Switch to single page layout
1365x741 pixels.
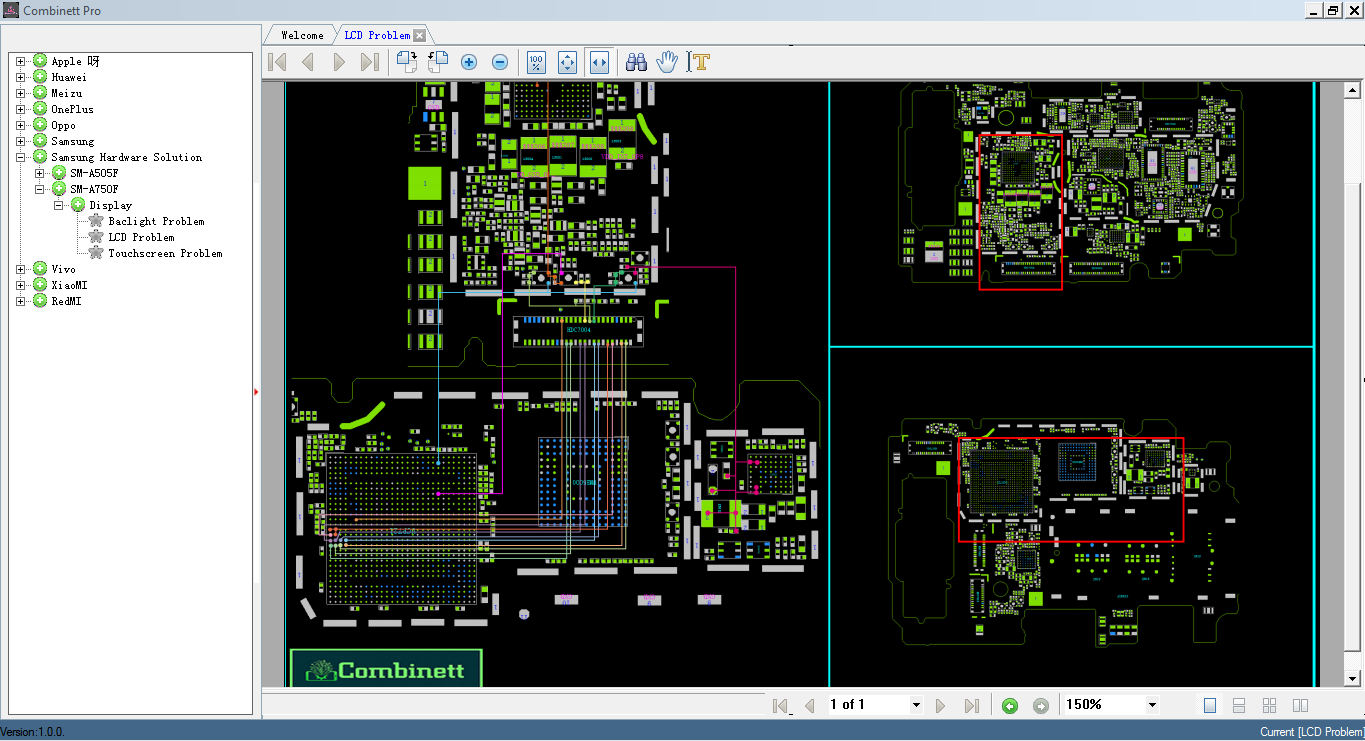[1210, 706]
